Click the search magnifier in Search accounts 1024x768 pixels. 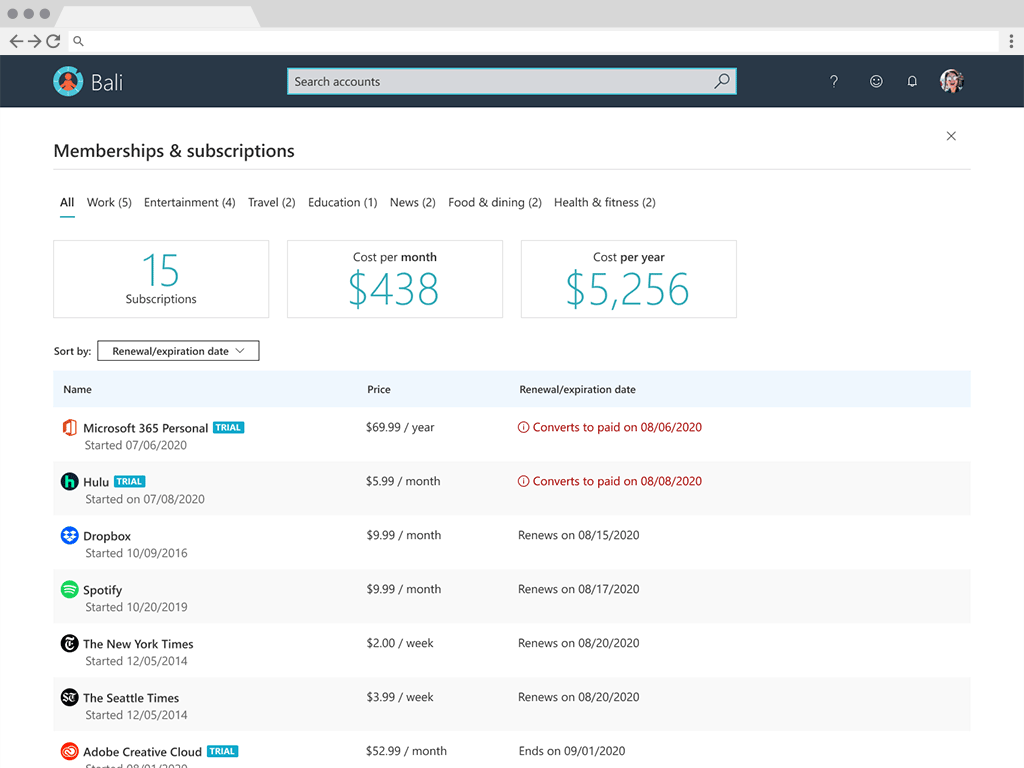722,81
